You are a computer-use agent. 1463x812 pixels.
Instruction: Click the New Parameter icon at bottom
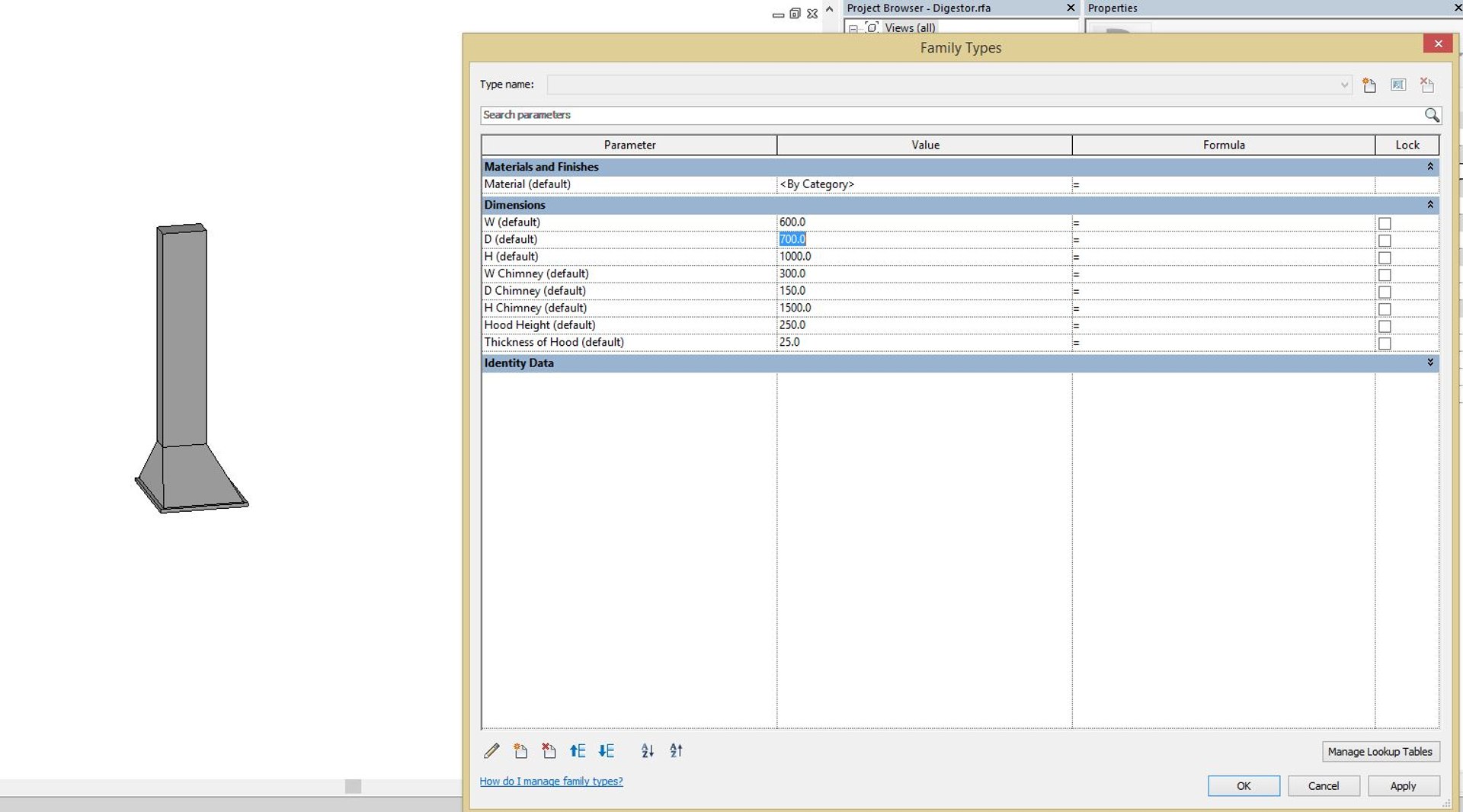pyautogui.click(x=520, y=751)
